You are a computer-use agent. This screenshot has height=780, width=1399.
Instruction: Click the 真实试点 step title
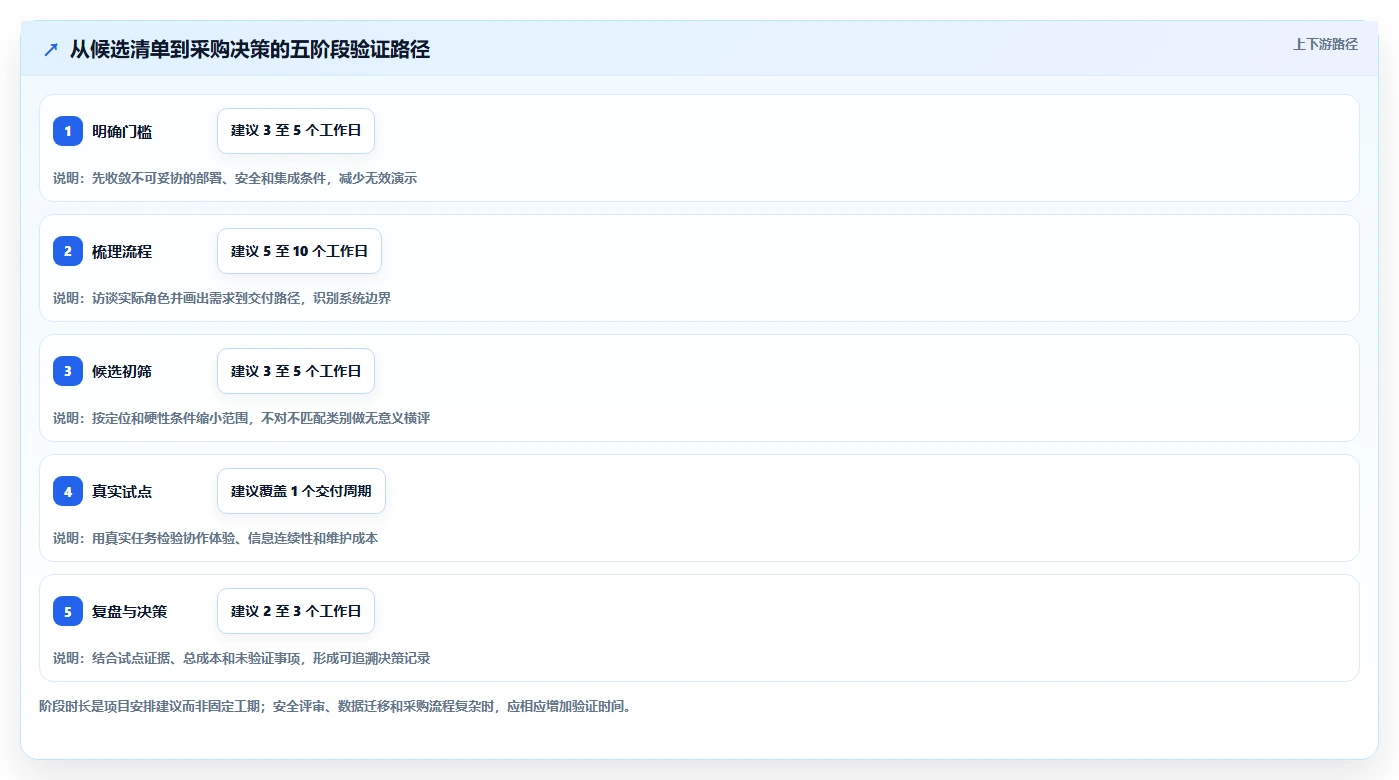point(122,491)
